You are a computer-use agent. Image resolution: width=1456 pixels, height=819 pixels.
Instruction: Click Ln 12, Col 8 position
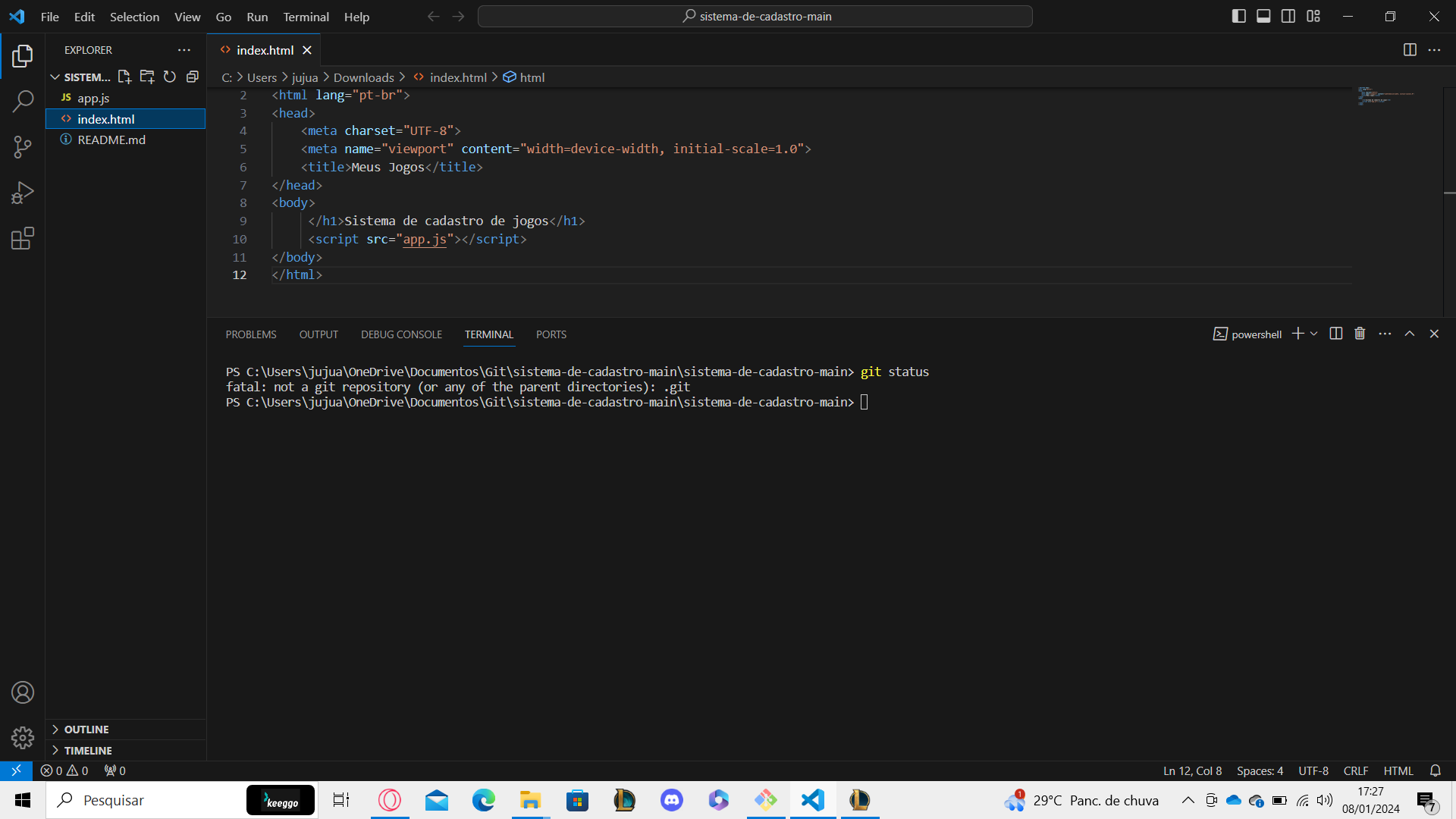click(1192, 770)
